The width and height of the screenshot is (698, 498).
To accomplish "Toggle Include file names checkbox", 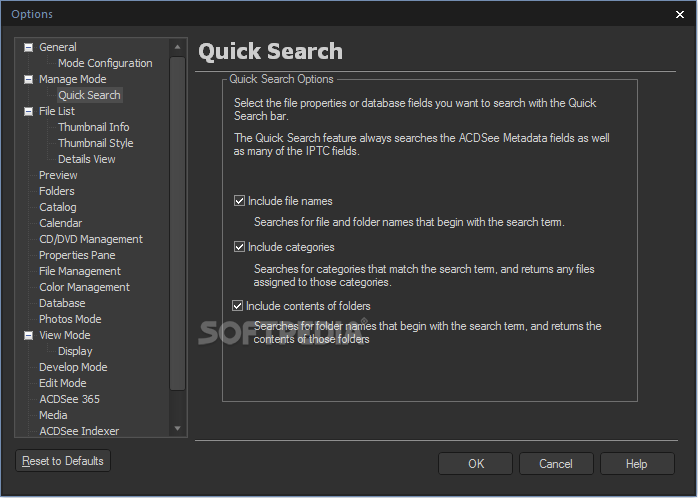I will [x=239, y=201].
